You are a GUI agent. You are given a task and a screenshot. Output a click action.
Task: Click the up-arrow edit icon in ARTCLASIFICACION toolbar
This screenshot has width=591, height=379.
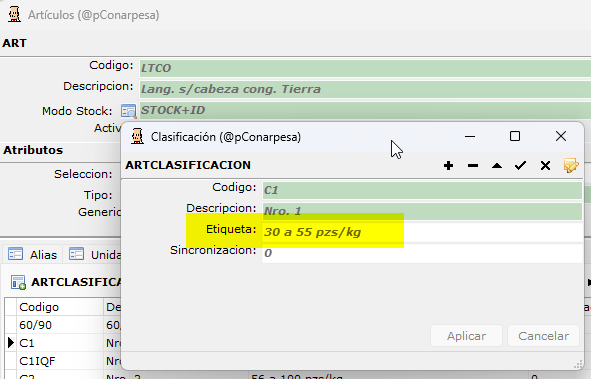497,165
